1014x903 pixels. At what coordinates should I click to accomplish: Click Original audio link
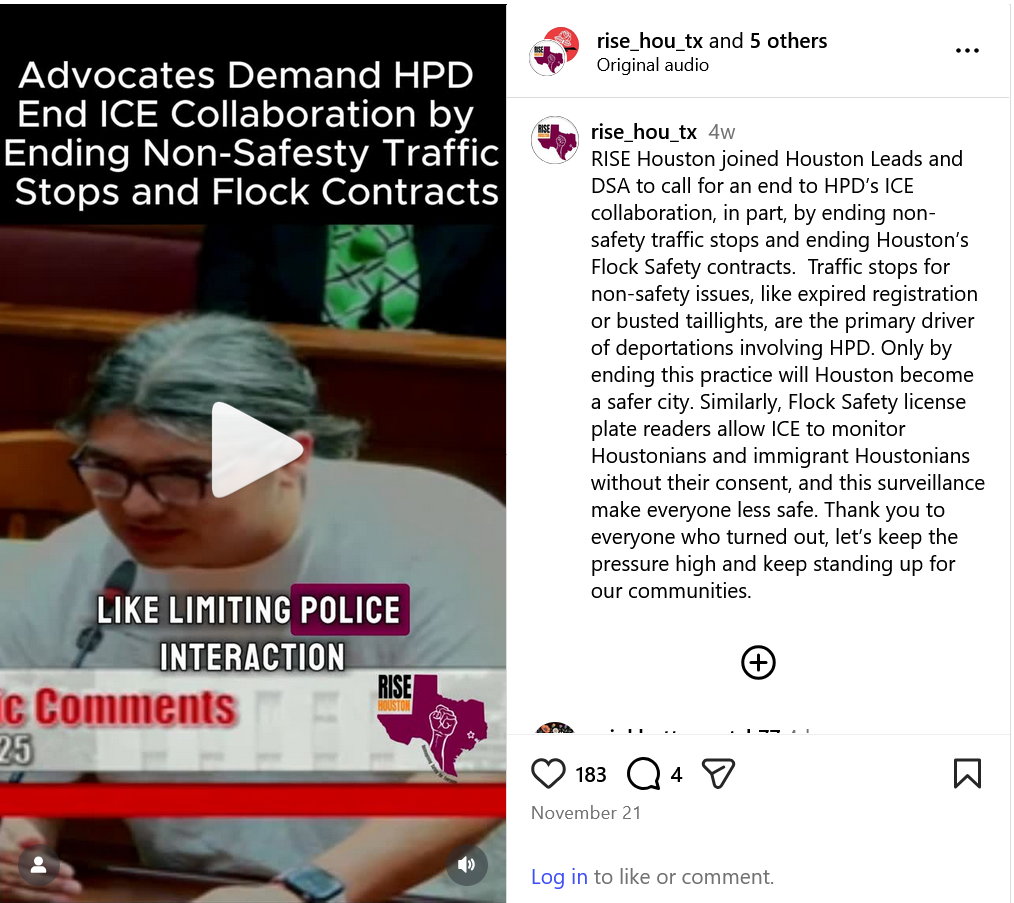653,65
